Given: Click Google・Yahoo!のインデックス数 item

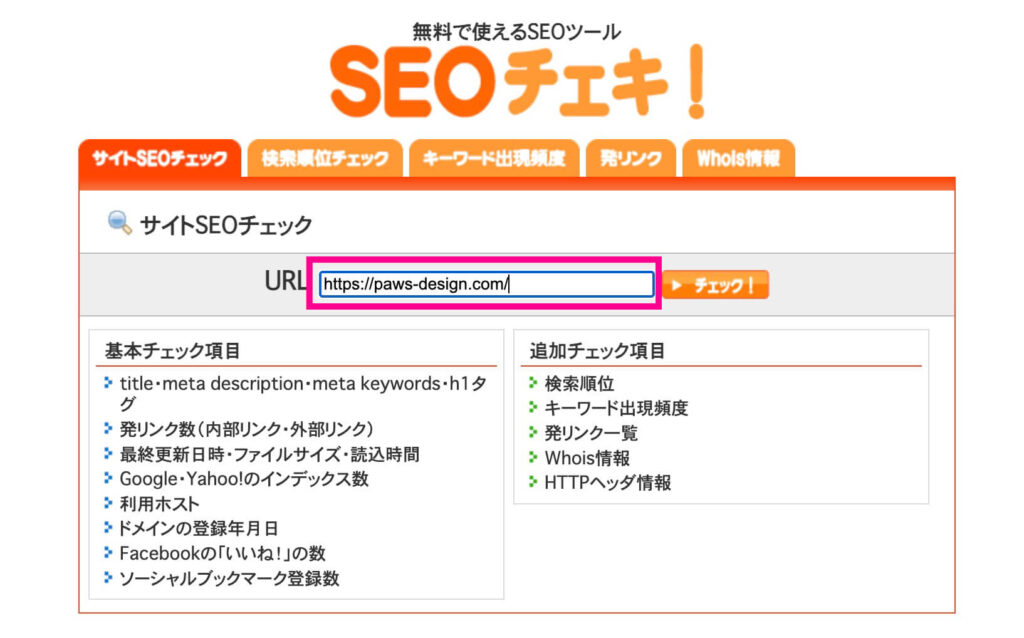Looking at the screenshot, I should tap(244, 479).
